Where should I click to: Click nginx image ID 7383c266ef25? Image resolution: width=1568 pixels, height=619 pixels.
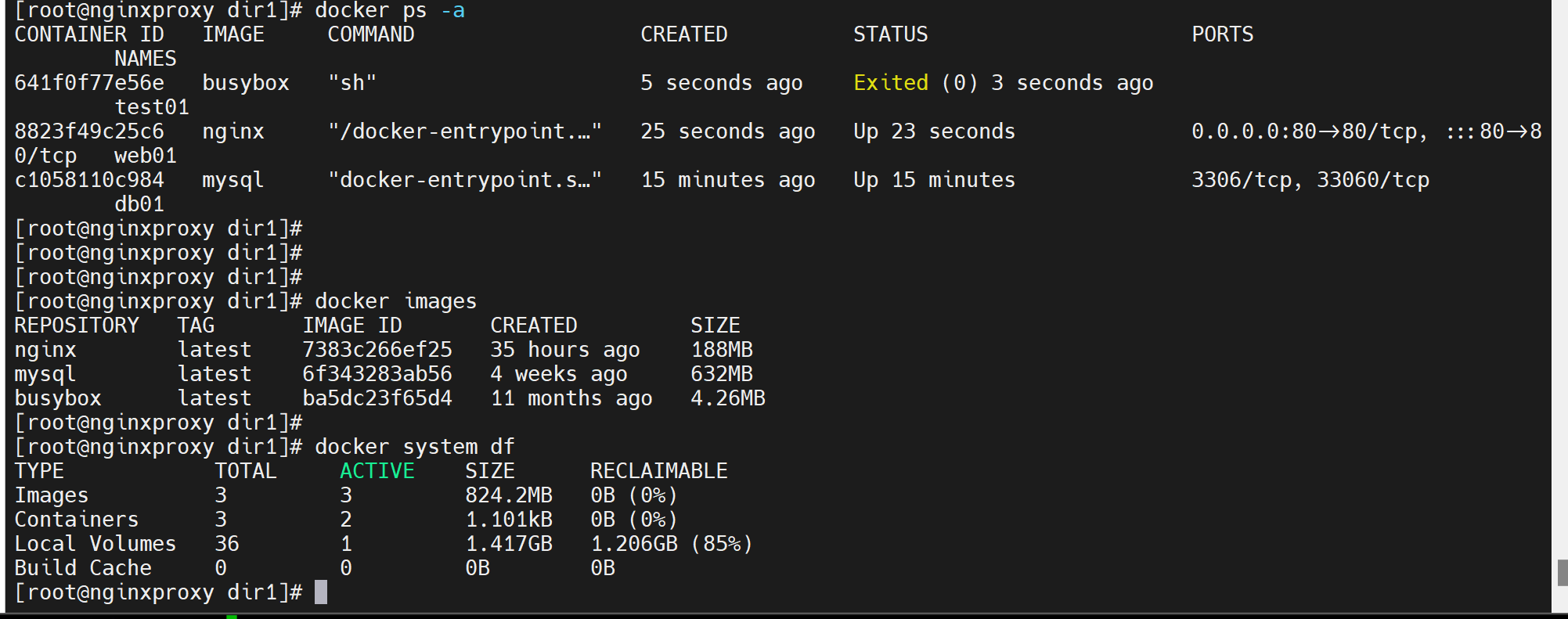click(x=377, y=350)
